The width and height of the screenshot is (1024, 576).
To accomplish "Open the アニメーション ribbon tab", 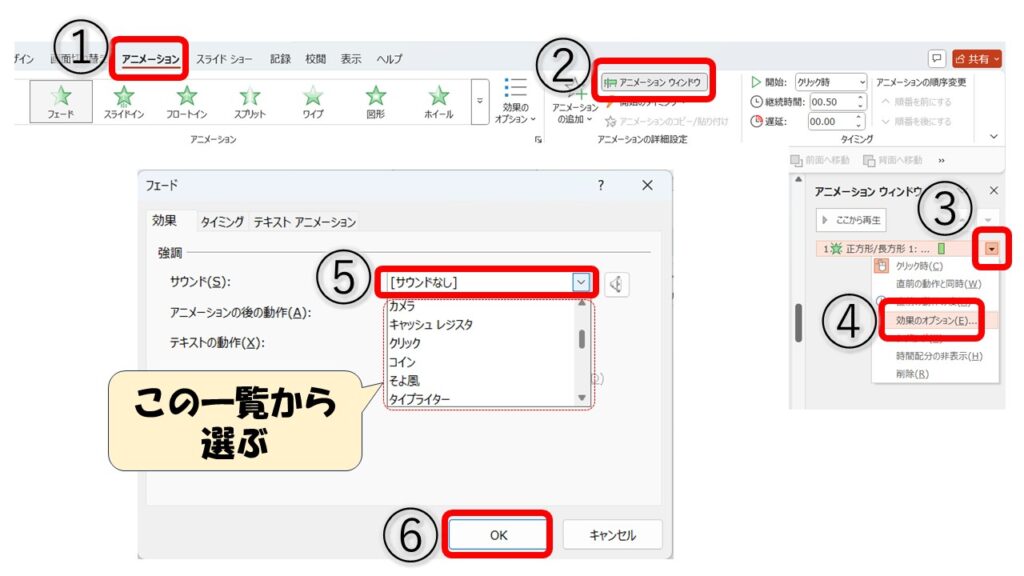I will point(150,59).
